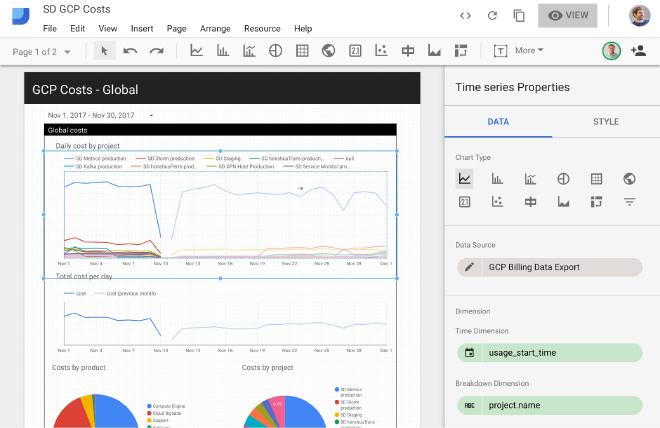Image resolution: width=660 pixels, height=428 pixels.
Task: Insert an area chart from toolbar
Action: pos(434,51)
